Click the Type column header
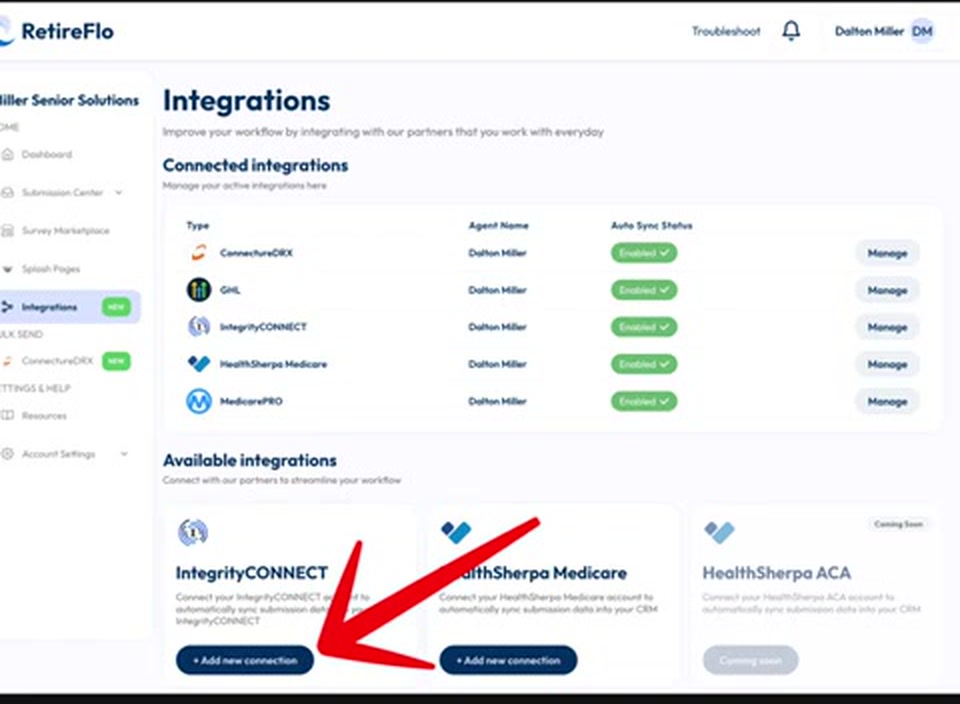 (x=198, y=225)
